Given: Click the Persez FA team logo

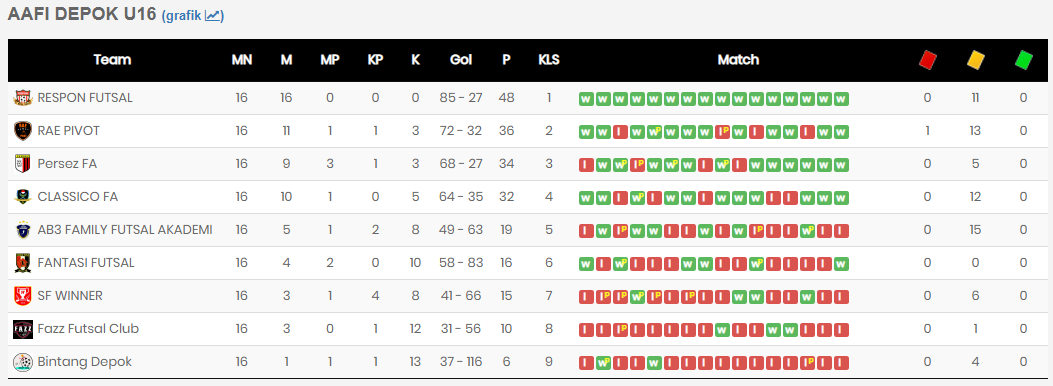Looking at the screenshot, I should click(23, 164).
